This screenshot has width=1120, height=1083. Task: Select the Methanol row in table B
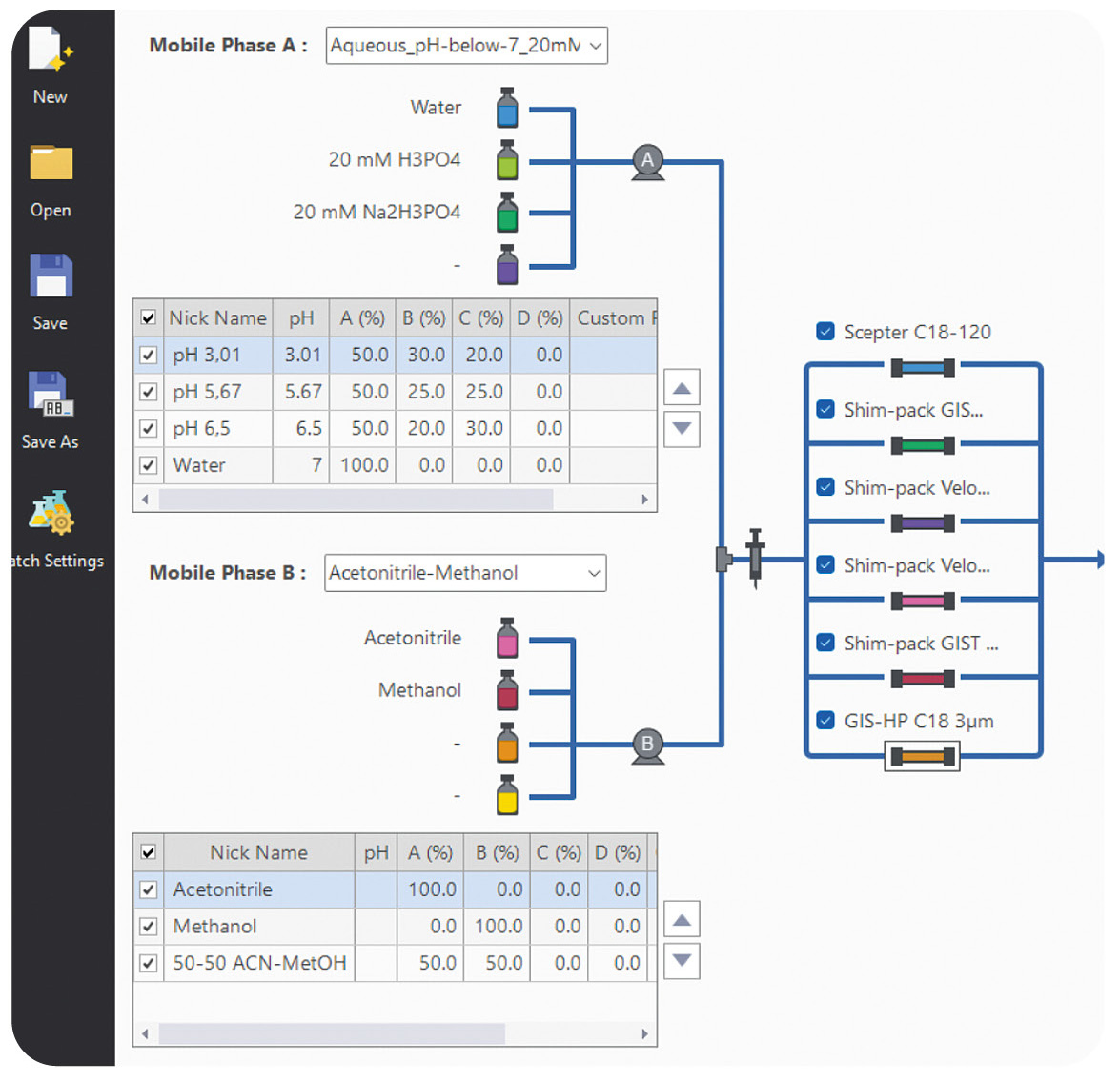[215, 927]
